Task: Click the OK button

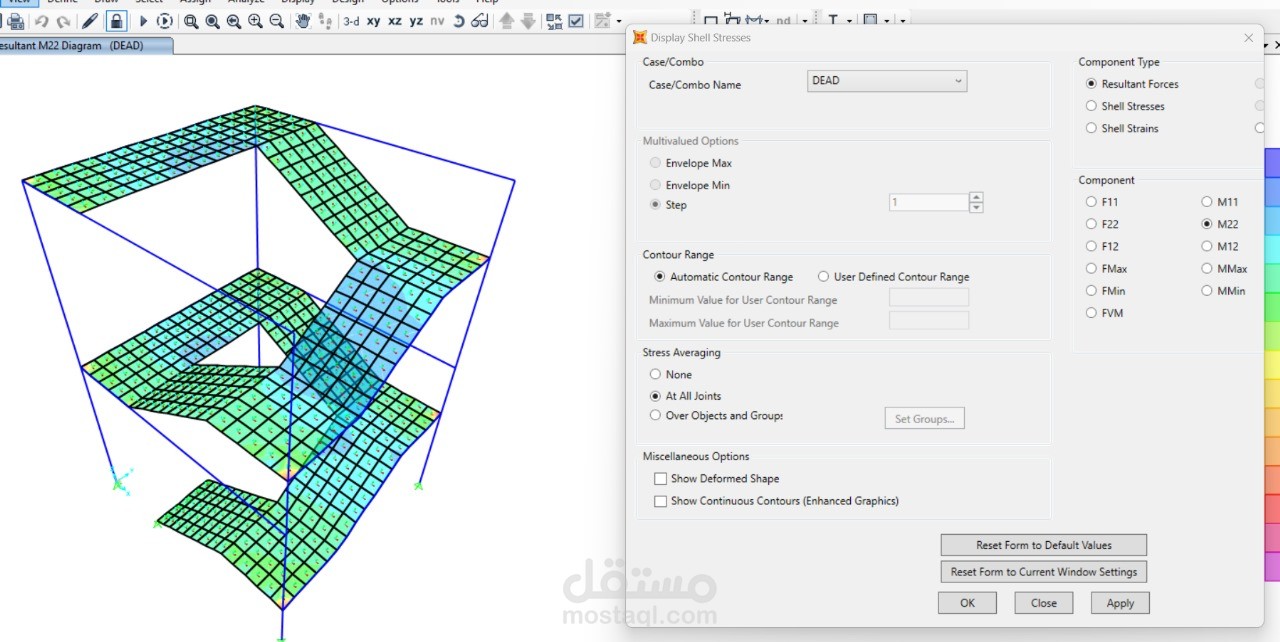Action: click(x=967, y=603)
